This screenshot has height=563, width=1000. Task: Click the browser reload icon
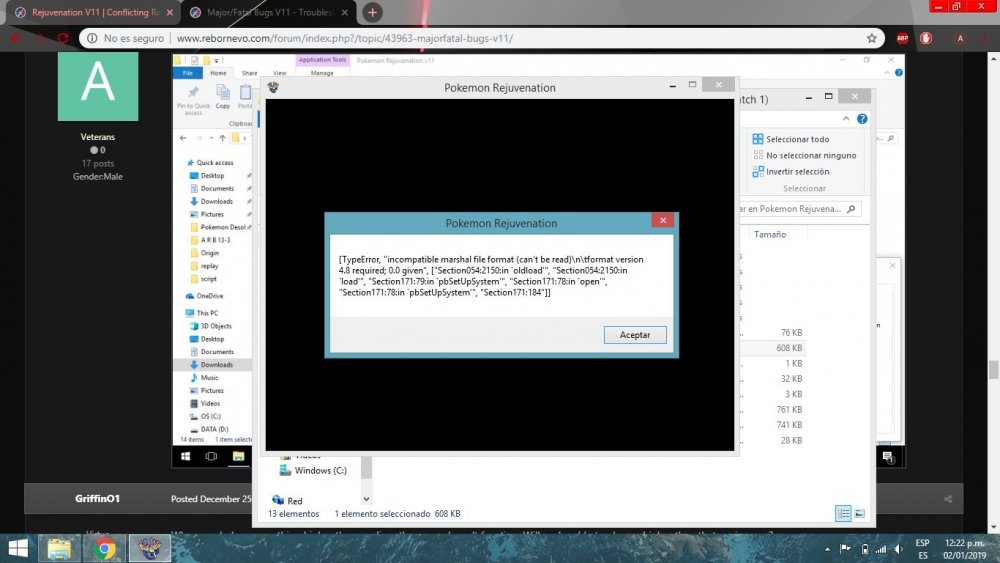click(63, 38)
